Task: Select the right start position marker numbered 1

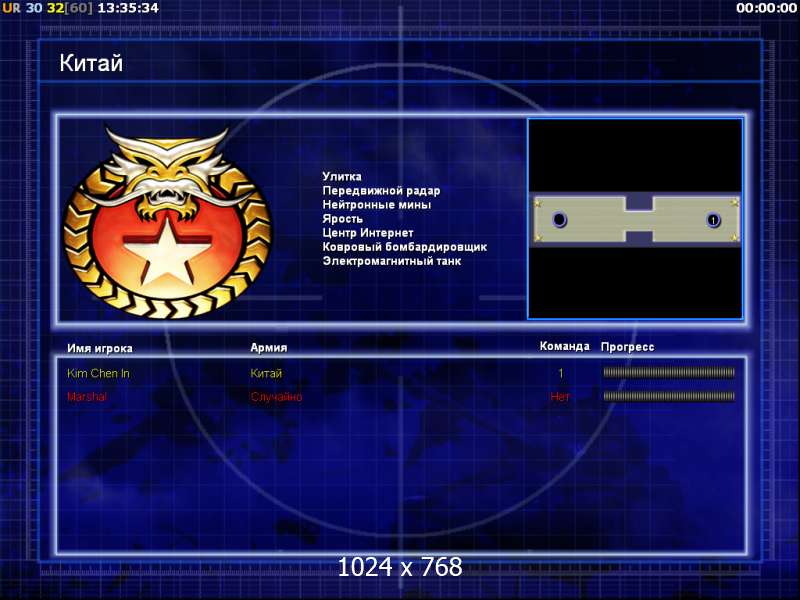Action: pos(713,220)
